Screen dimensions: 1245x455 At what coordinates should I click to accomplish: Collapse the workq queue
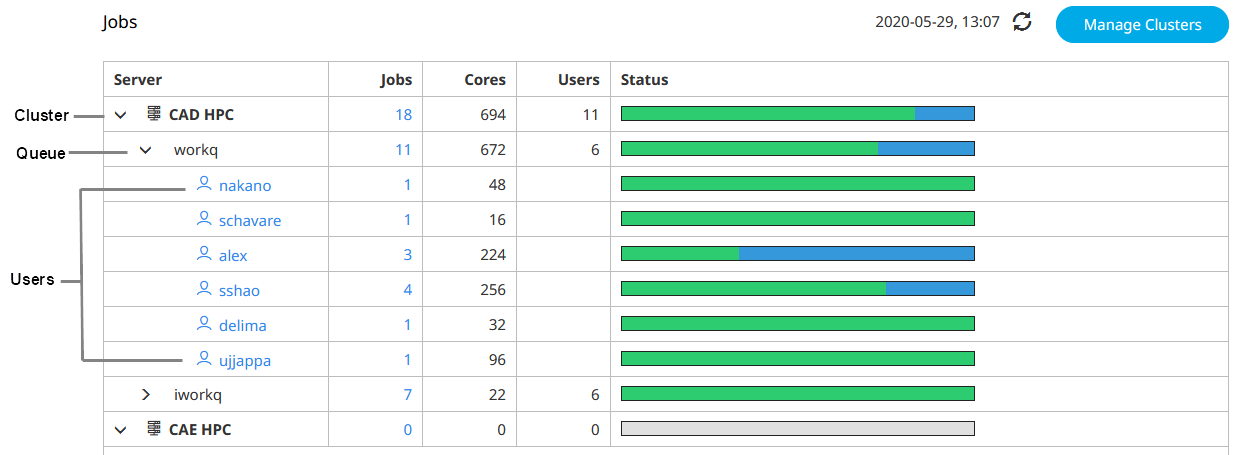coord(146,150)
